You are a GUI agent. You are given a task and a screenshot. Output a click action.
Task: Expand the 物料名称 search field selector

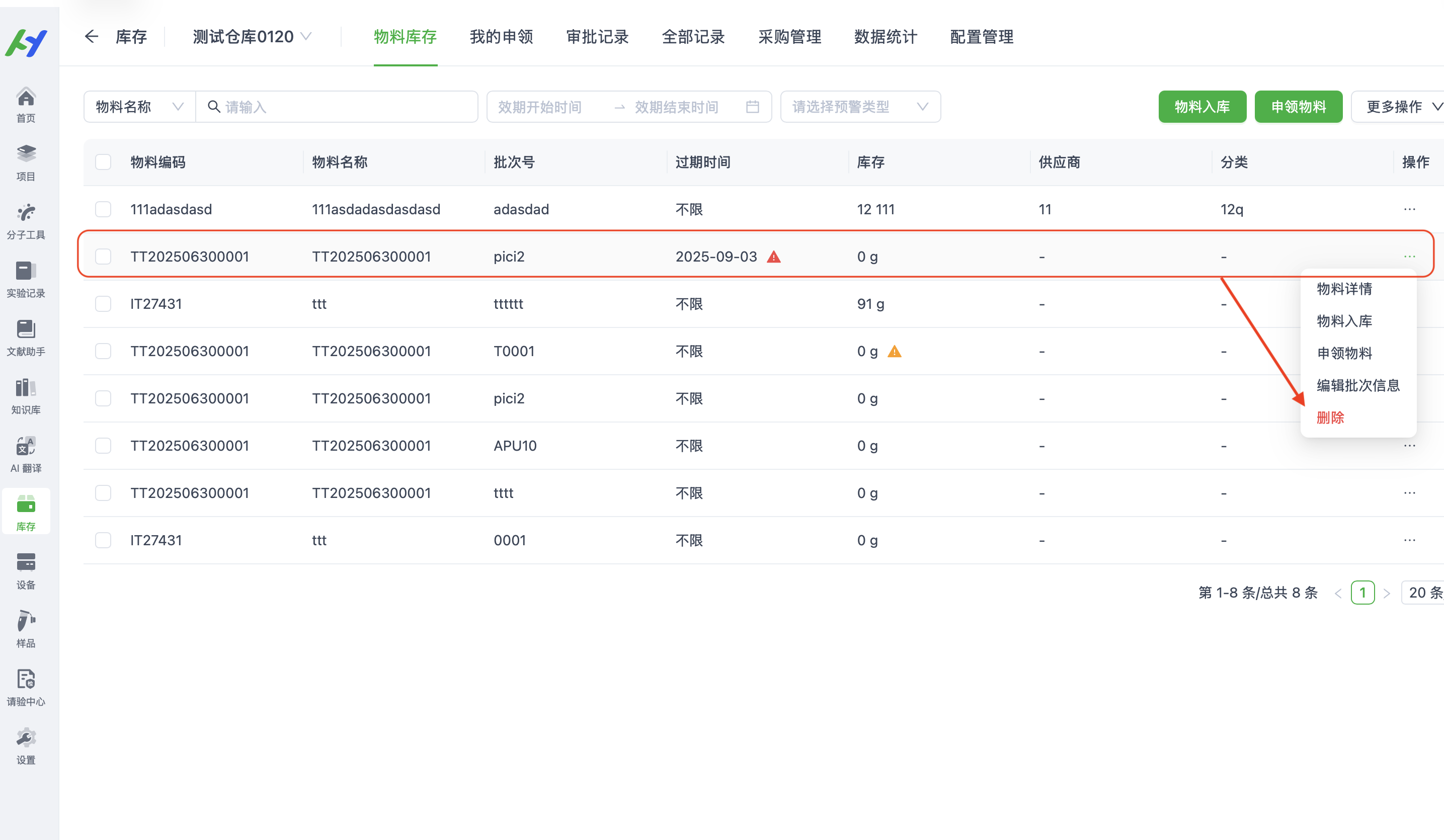point(139,107)
